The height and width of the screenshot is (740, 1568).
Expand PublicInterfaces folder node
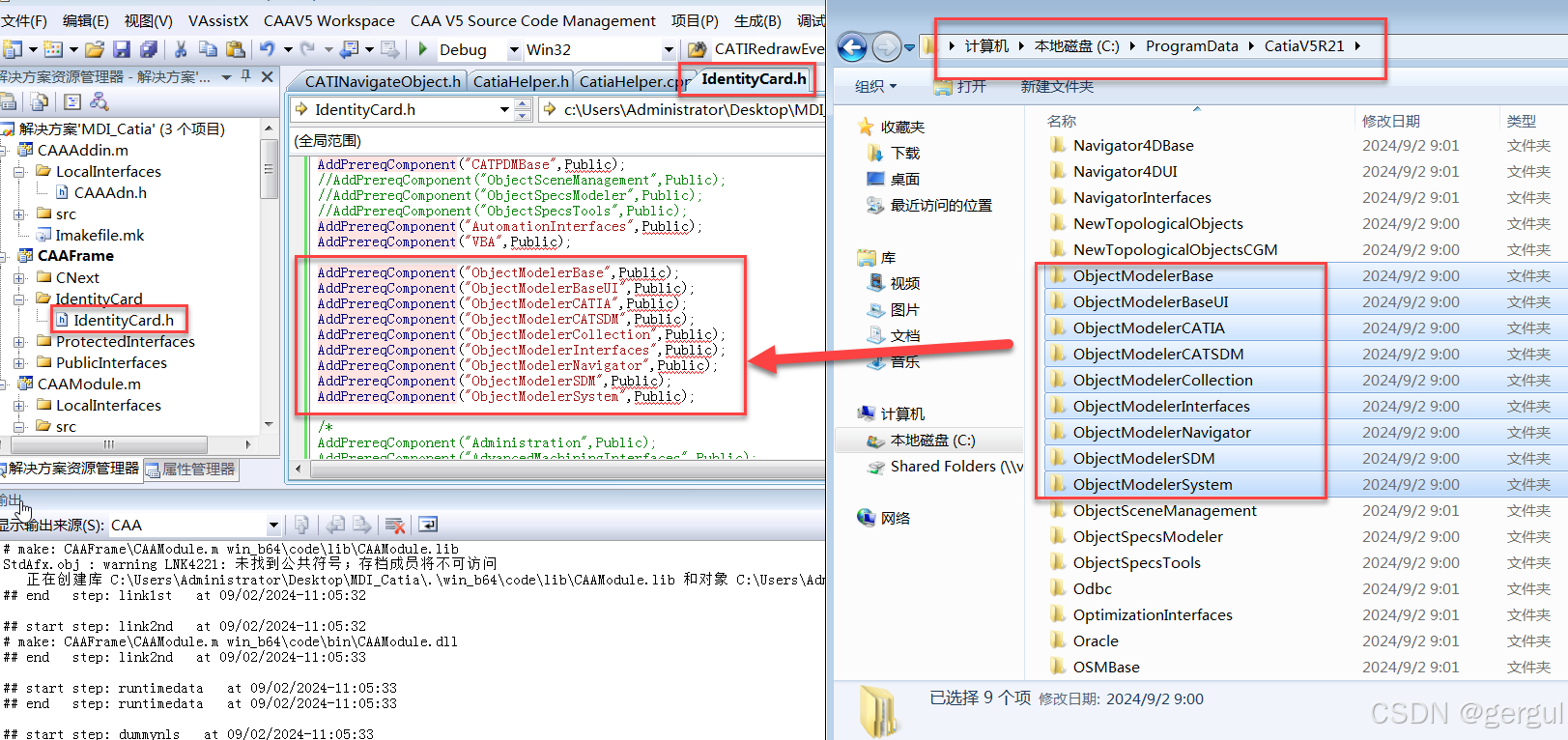(x=18, y=362)
